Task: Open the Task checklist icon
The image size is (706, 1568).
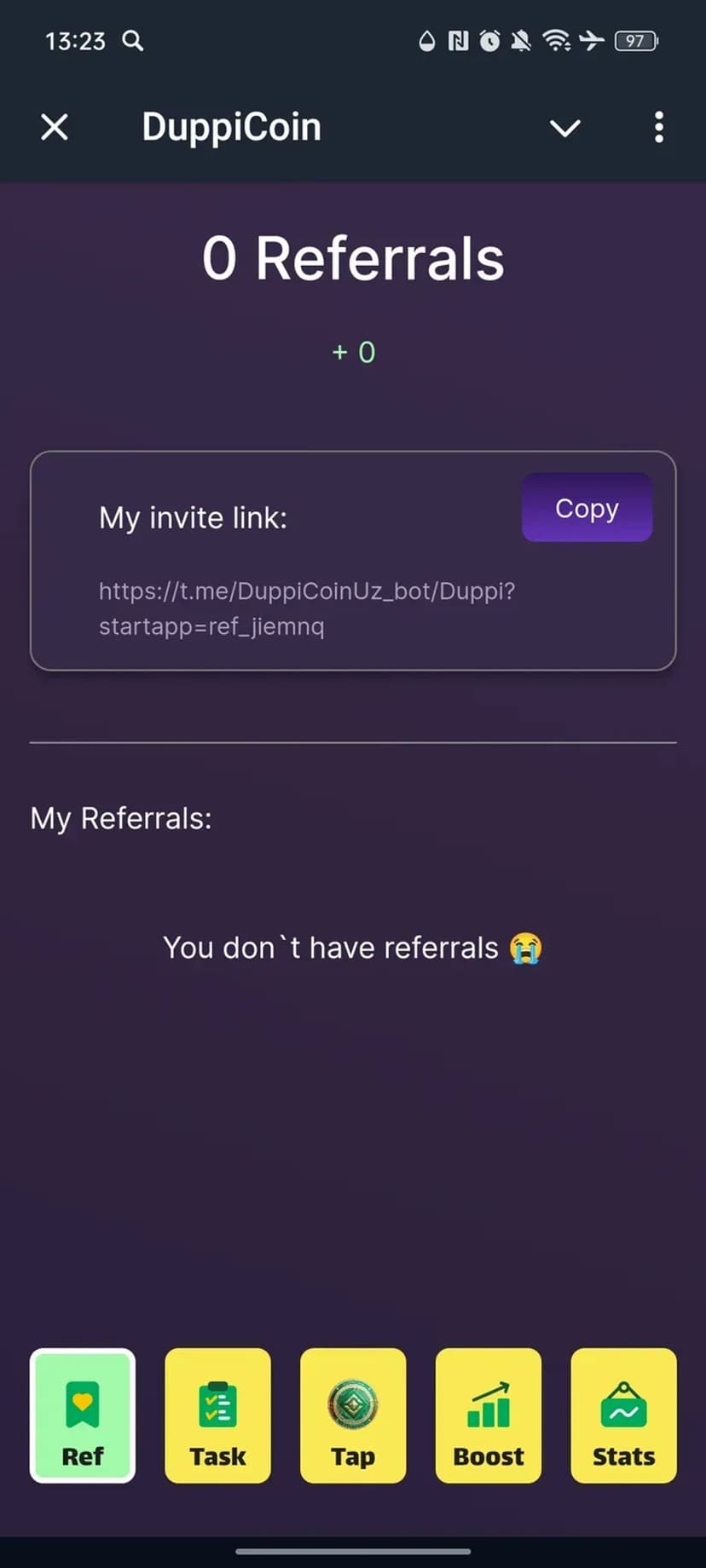Action: pos(217,1404)
